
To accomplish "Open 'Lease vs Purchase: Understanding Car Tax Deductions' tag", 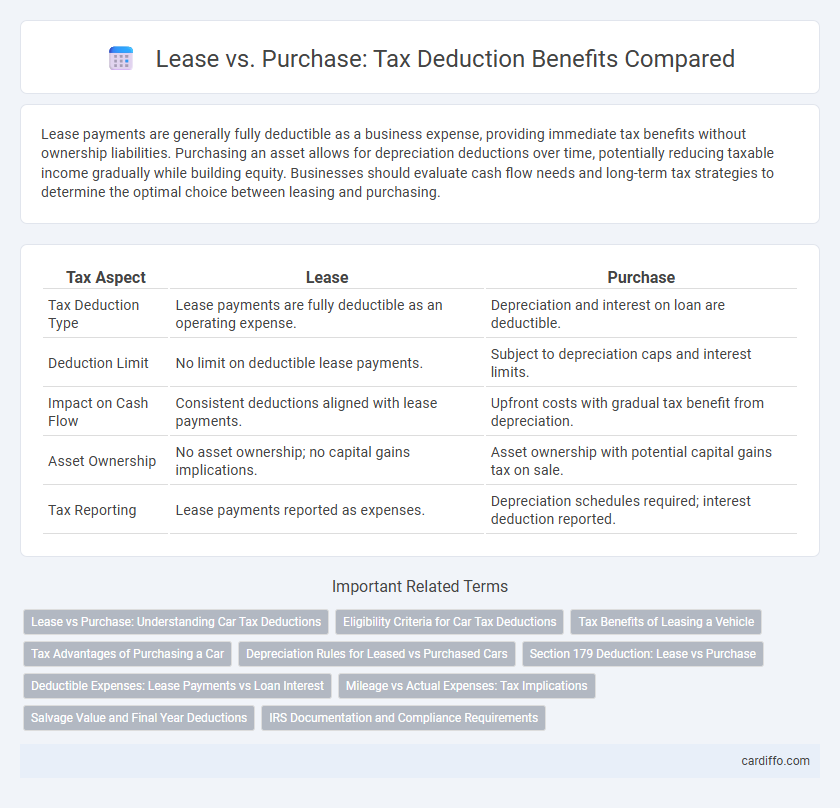I will pyautogui.click(x=176, y=622).
